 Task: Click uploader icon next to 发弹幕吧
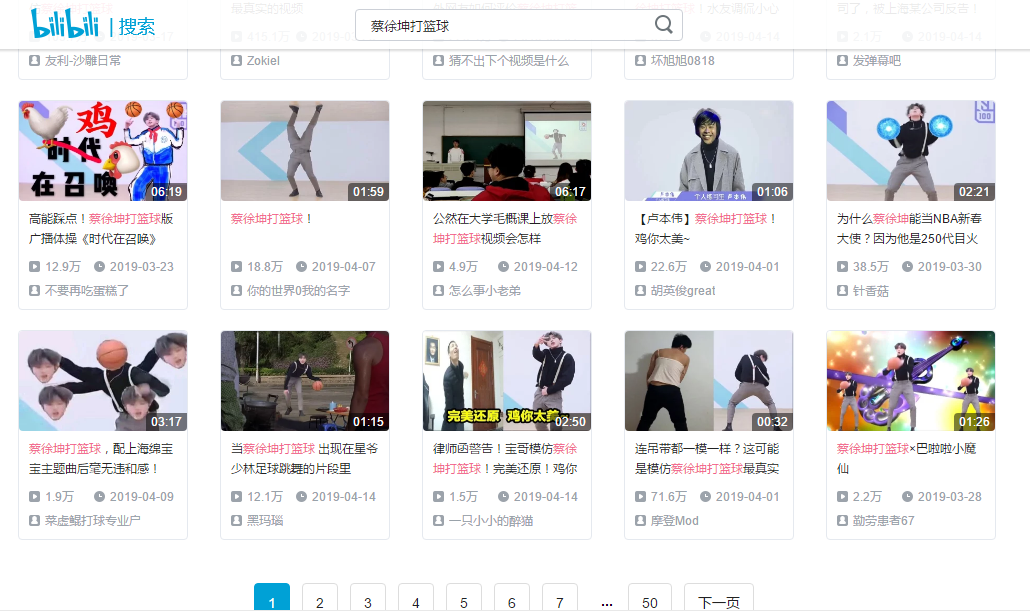(843, 60)
